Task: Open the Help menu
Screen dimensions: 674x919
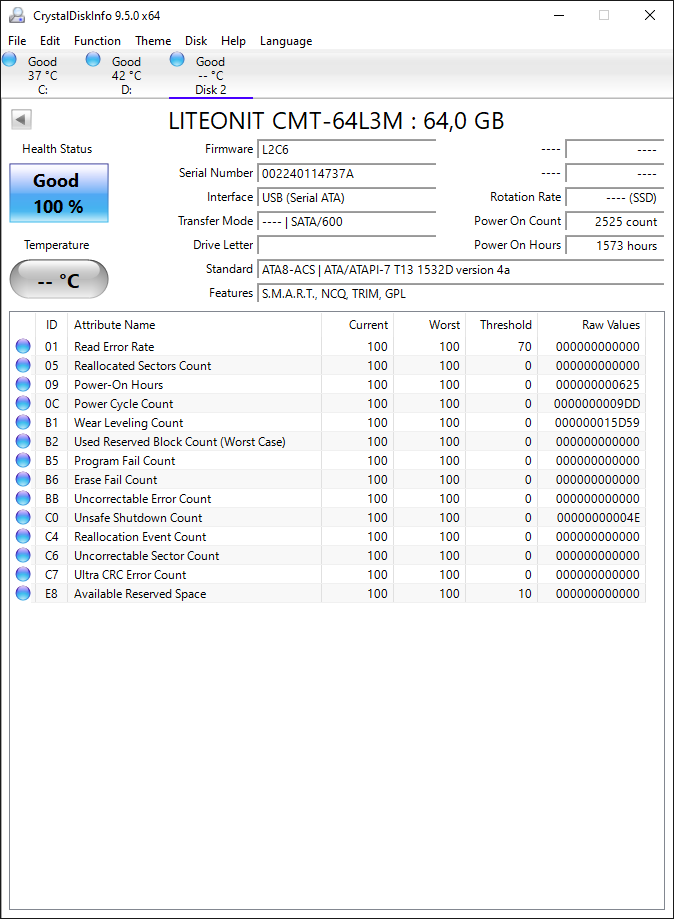Action: [233, 41]
